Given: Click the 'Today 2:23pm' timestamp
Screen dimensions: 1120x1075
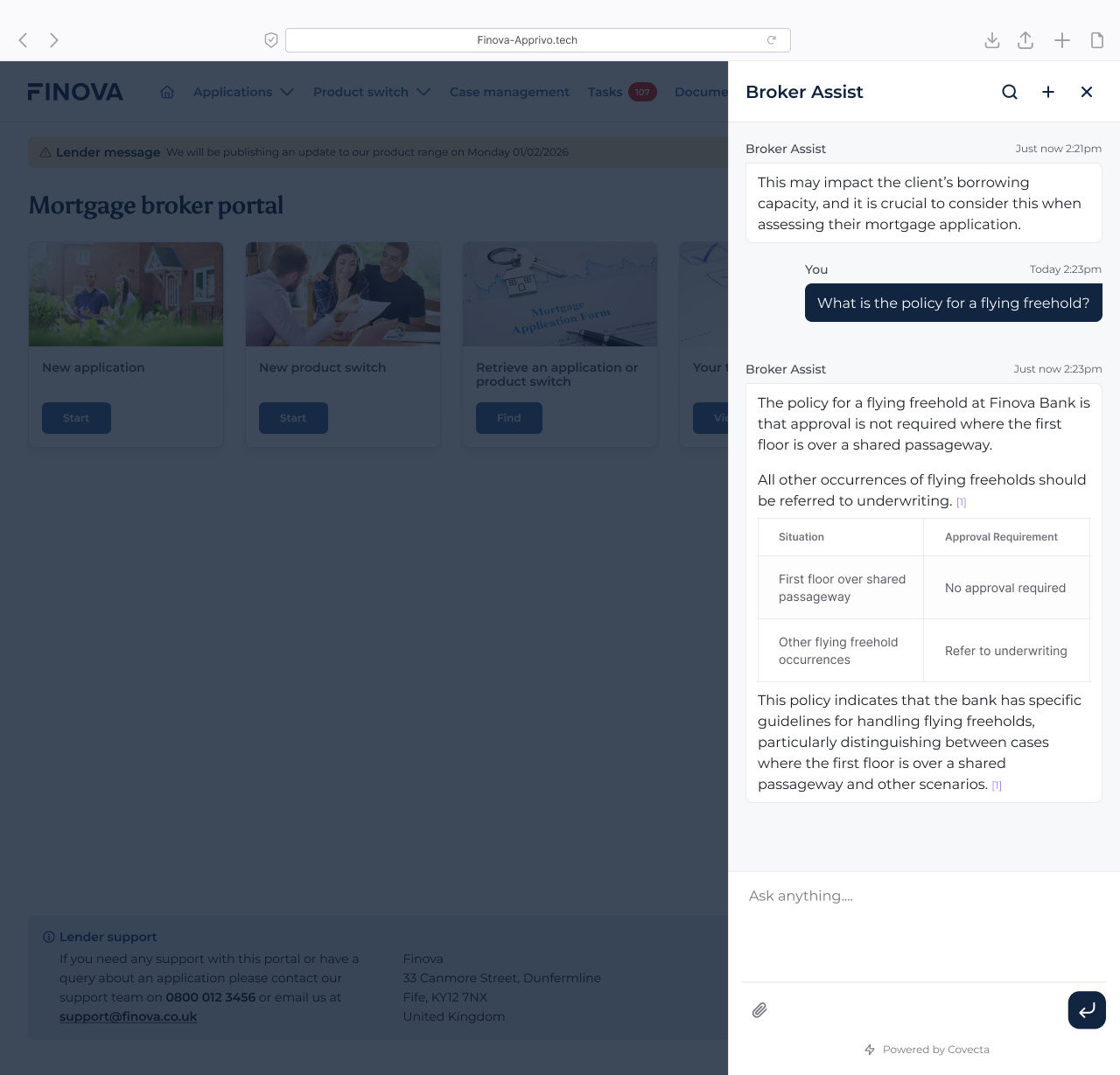Looking at the screenshot, I should click(x=1066, y=269).
